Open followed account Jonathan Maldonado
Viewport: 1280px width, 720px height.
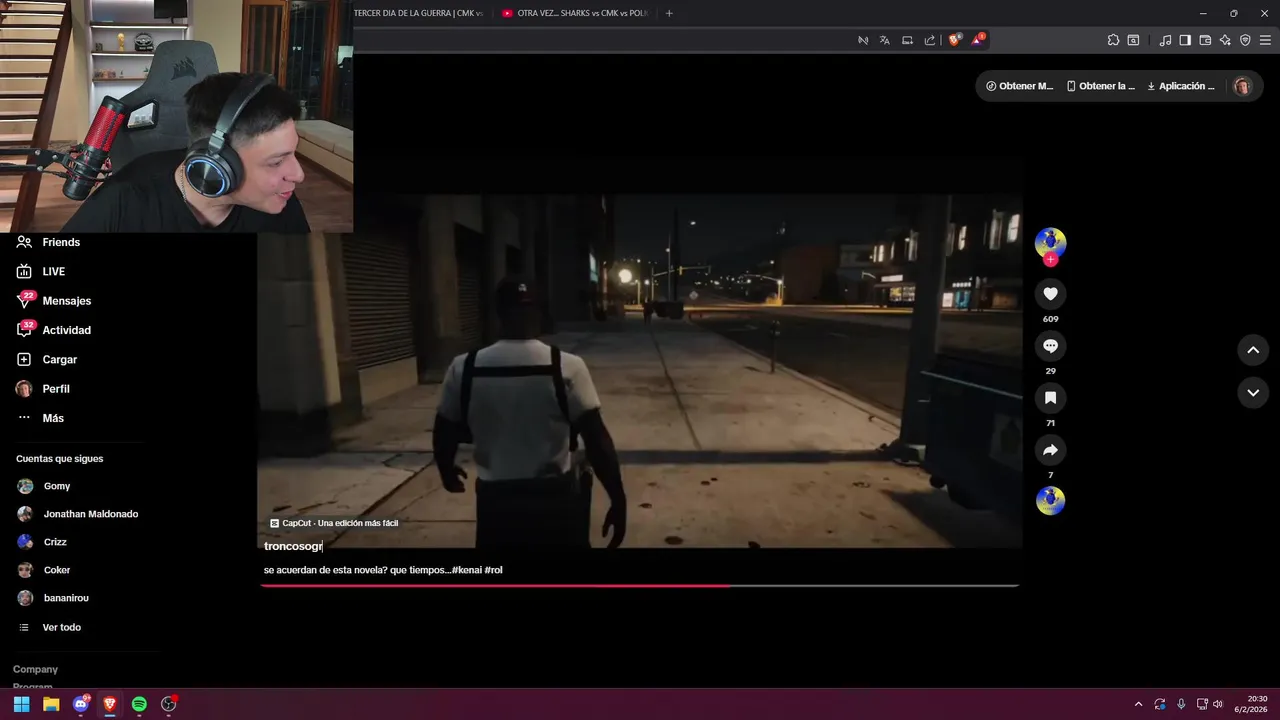[77, 514]
